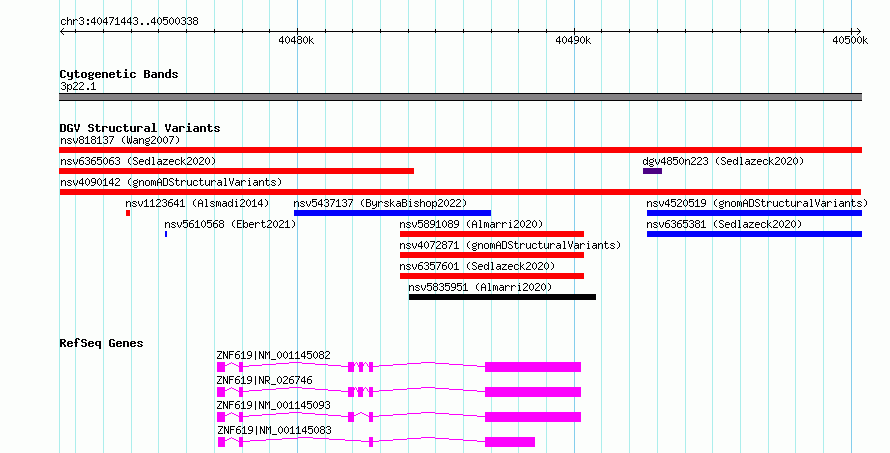Image resolution: width=890 pixels, height=453 pixels.
Task: Click the red nsv6357601 variant bar
Action: click(492, 276)
